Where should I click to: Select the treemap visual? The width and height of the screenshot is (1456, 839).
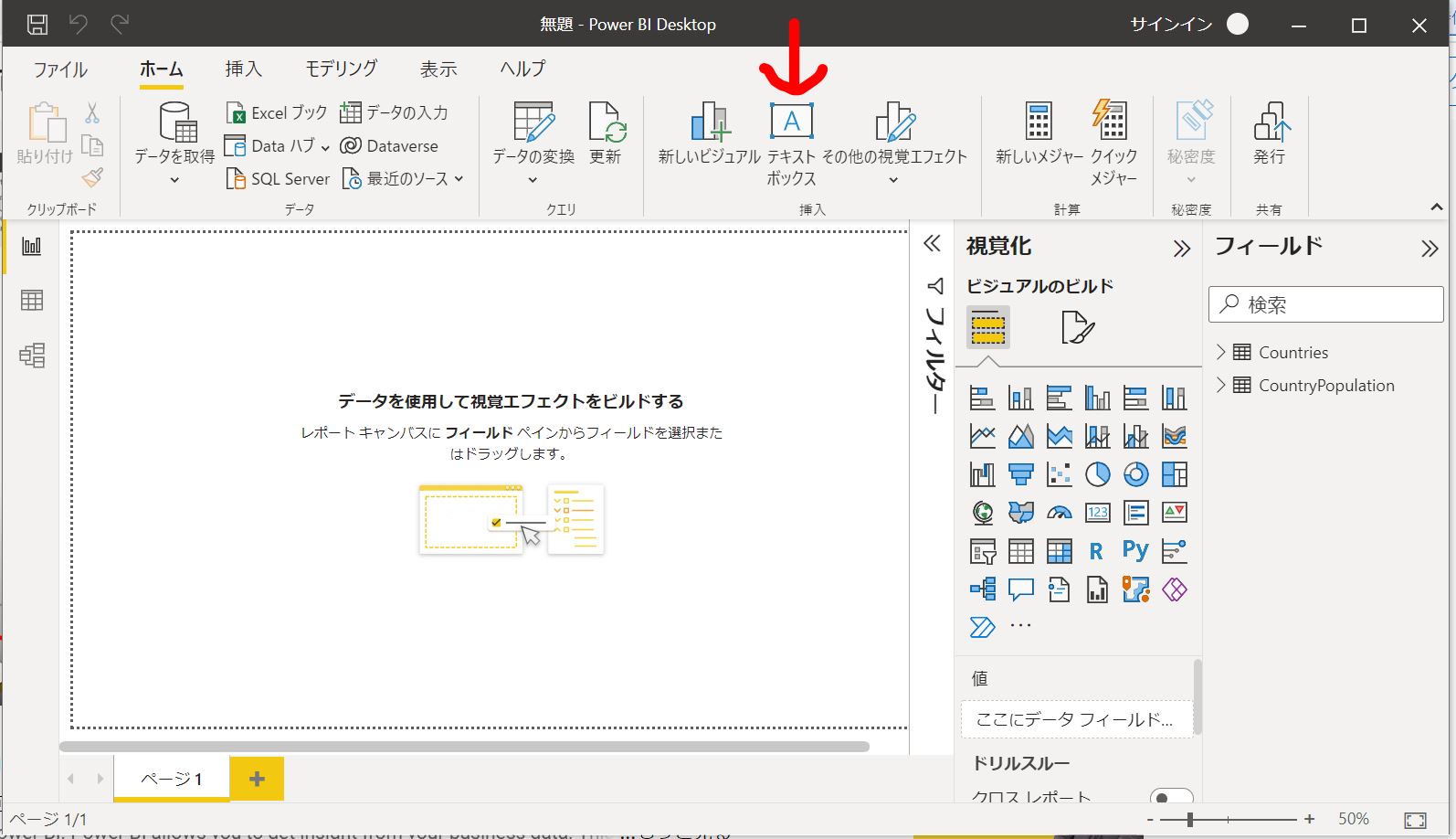pyautogui.click(x=1174, y=474)
